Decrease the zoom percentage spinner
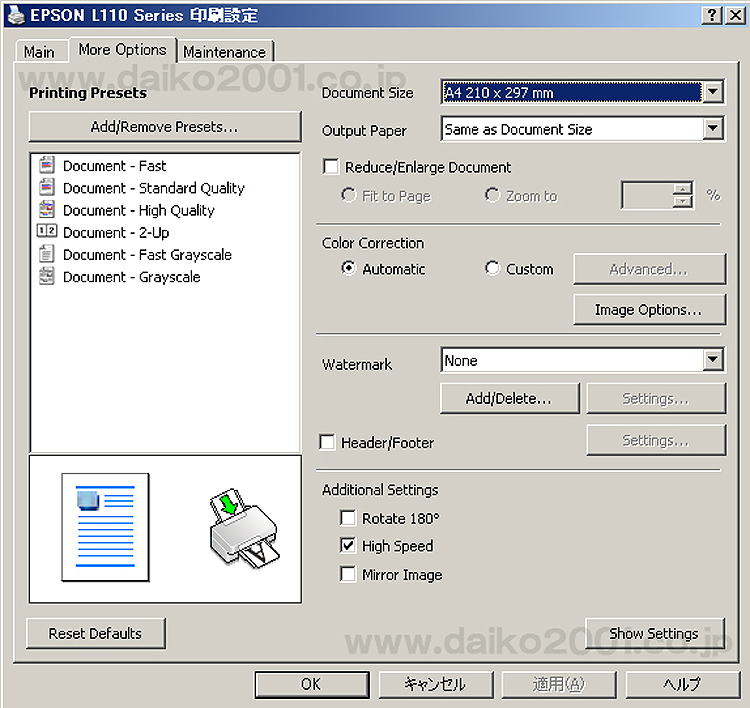 [x=683, y=201]
